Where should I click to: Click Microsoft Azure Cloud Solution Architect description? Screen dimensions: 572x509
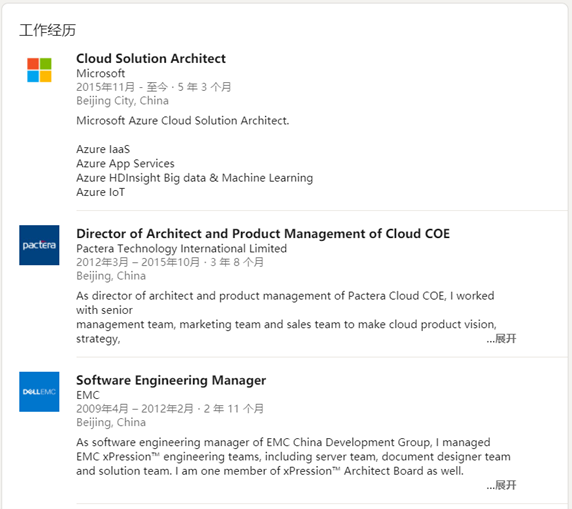tap(183, 120)
